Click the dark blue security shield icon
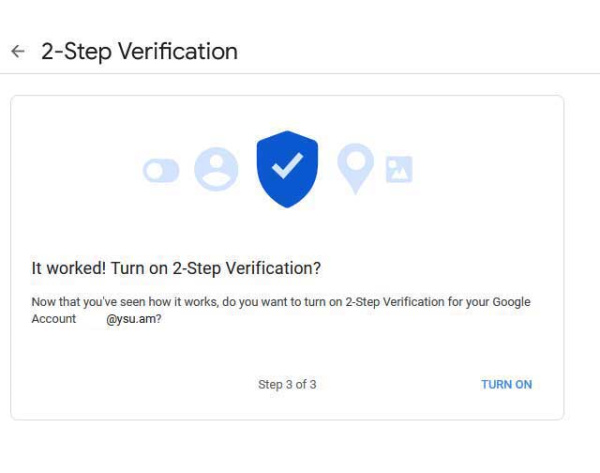 click(287, 169)
